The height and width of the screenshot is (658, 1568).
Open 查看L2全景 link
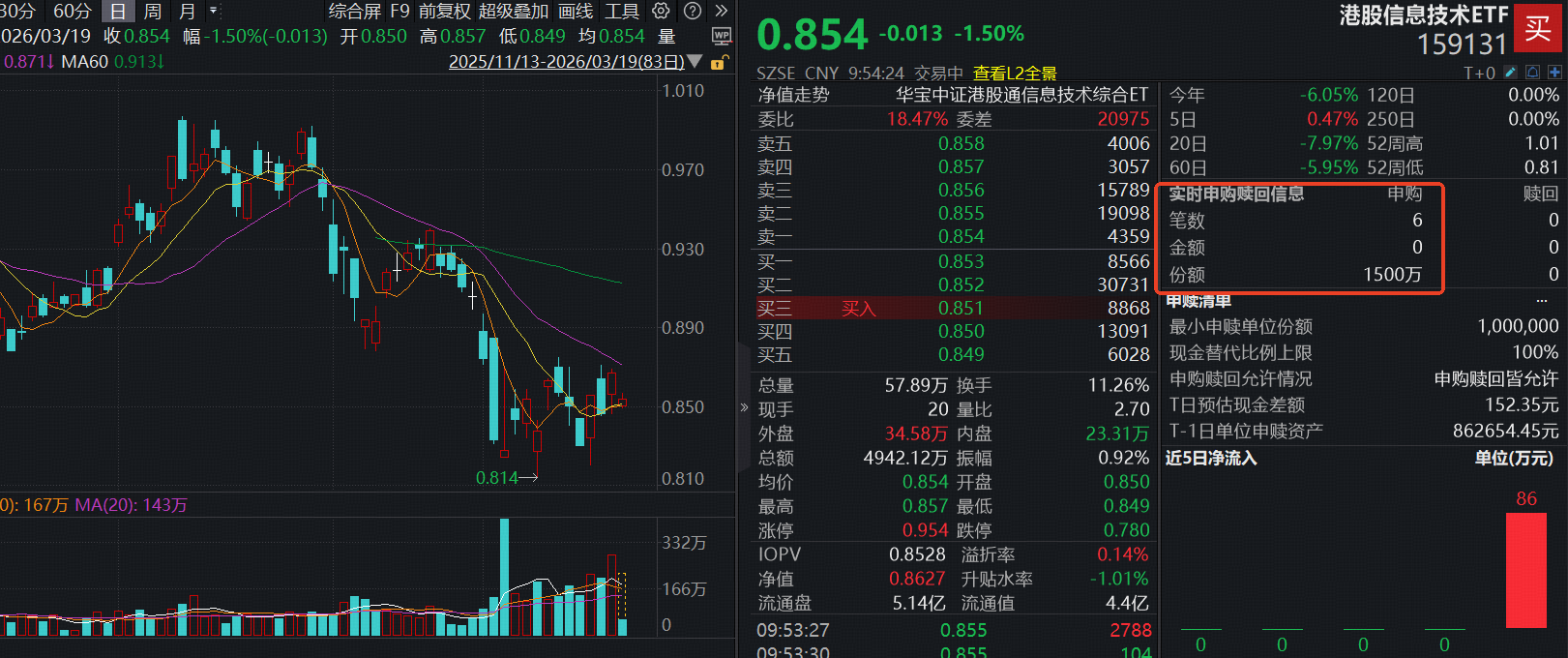[x=1014, y=74]
